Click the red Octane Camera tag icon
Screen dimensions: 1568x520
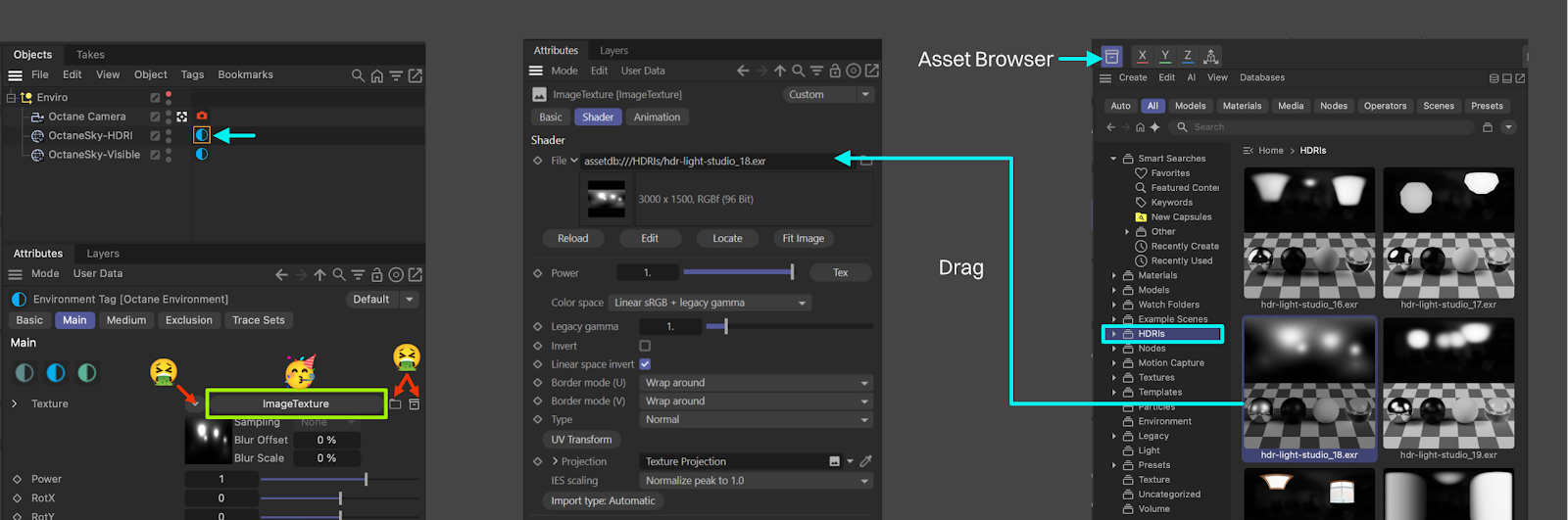pos(202,117)
